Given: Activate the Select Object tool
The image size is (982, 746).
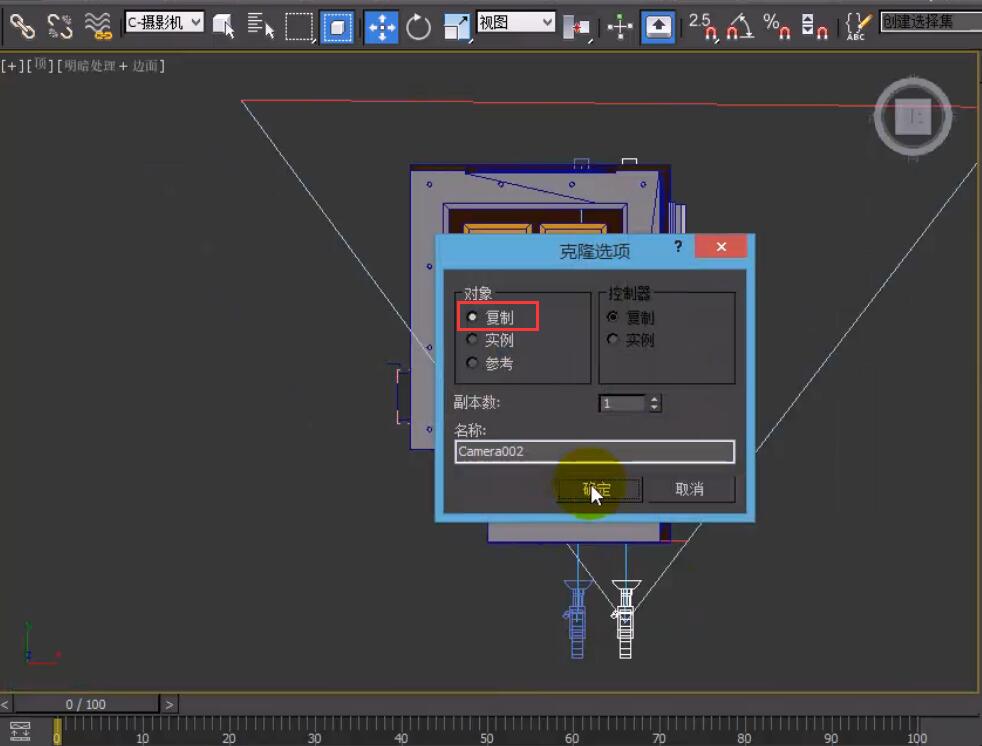Looking at the screenshot, I should (x=224, y=26).
